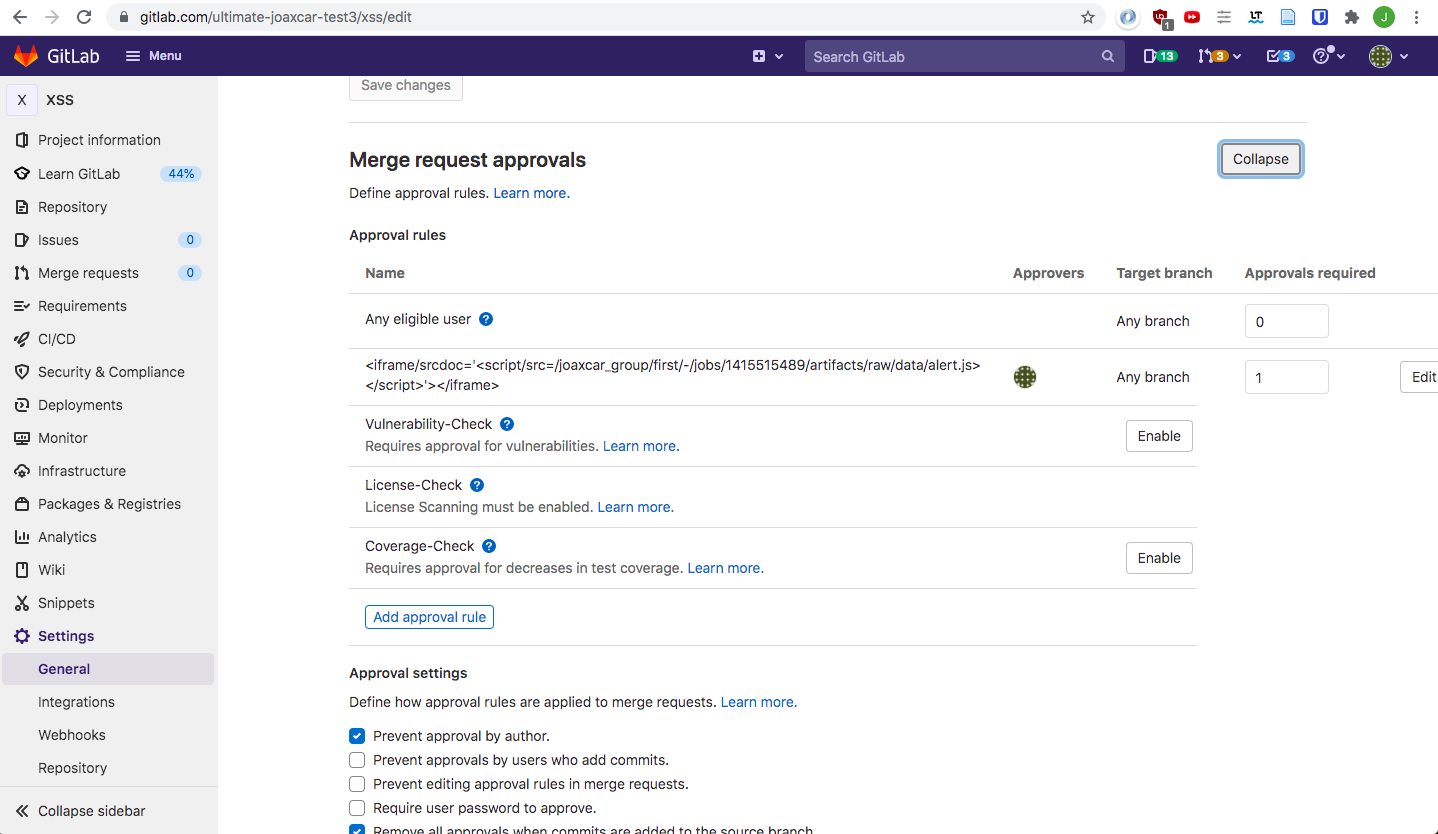Open the create new dropdown in navbar
Viewport: 1438px width, 834px height.
[767, 56]
